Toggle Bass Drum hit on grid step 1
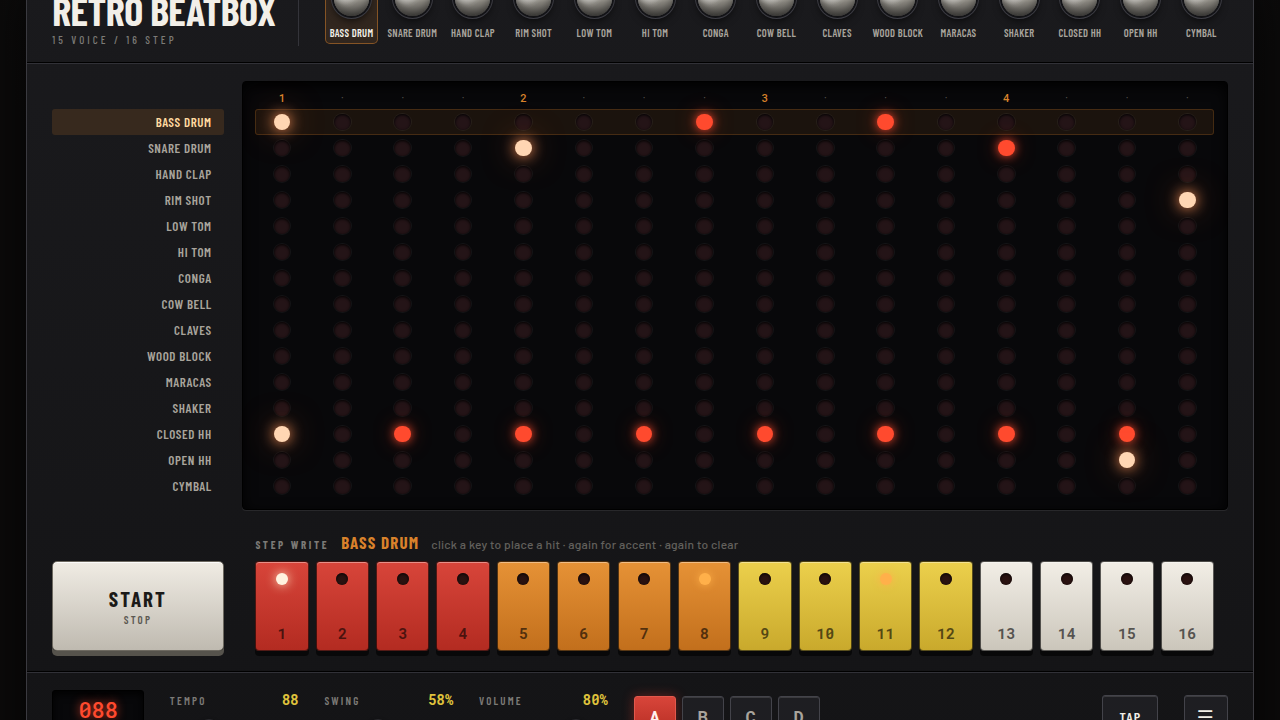This screenshot has width=1280, height=720. pyautogui.click(x=282, y=122)
